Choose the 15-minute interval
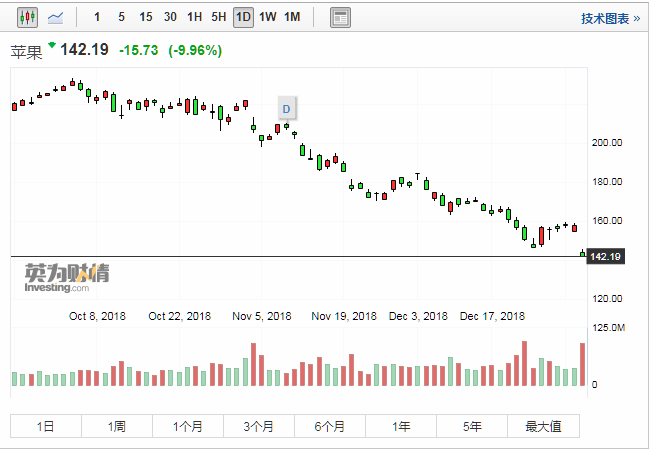Image resolution: width=652 pixels, height=450 pixels. 146,17
